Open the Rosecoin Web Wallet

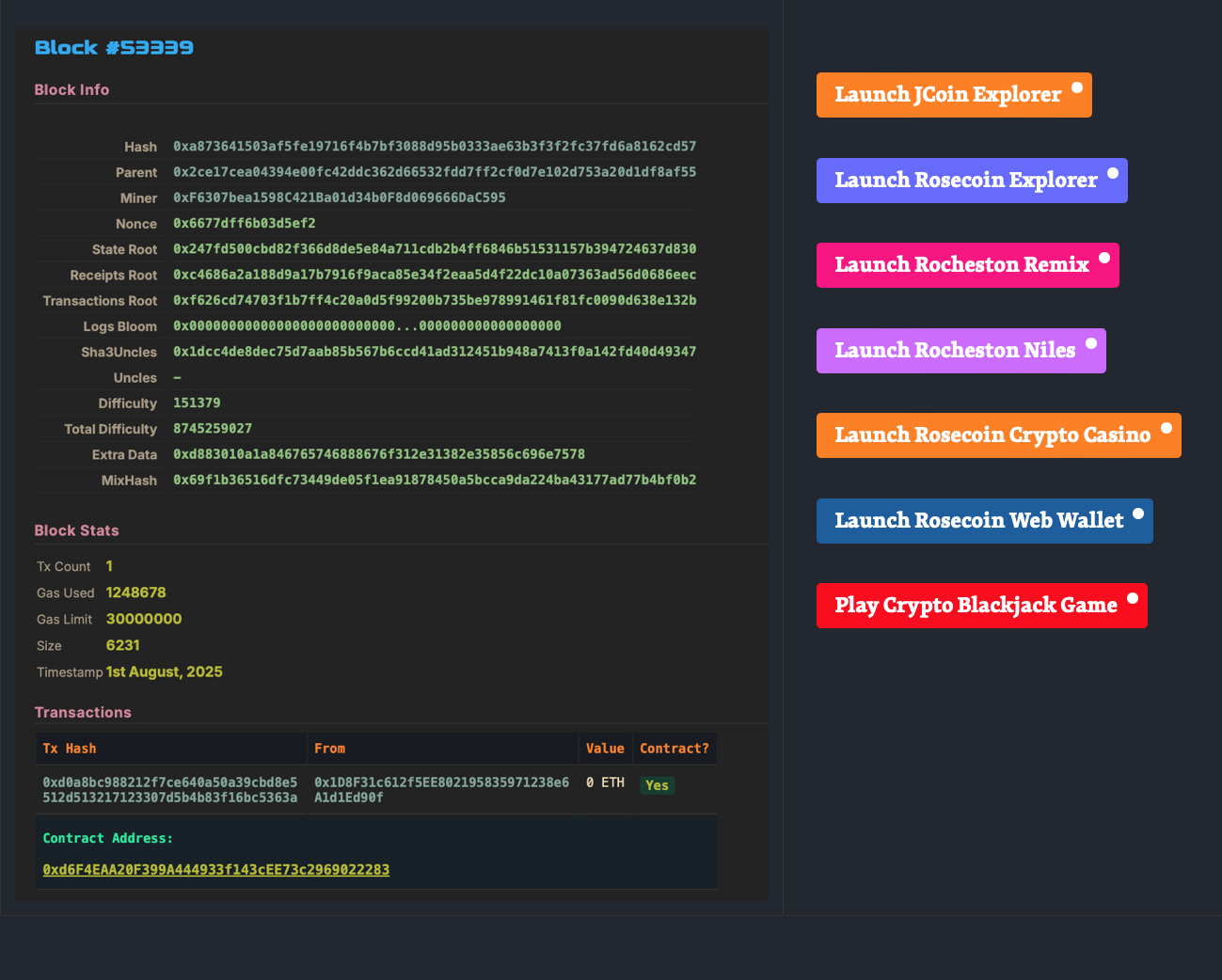coord(978,521)
